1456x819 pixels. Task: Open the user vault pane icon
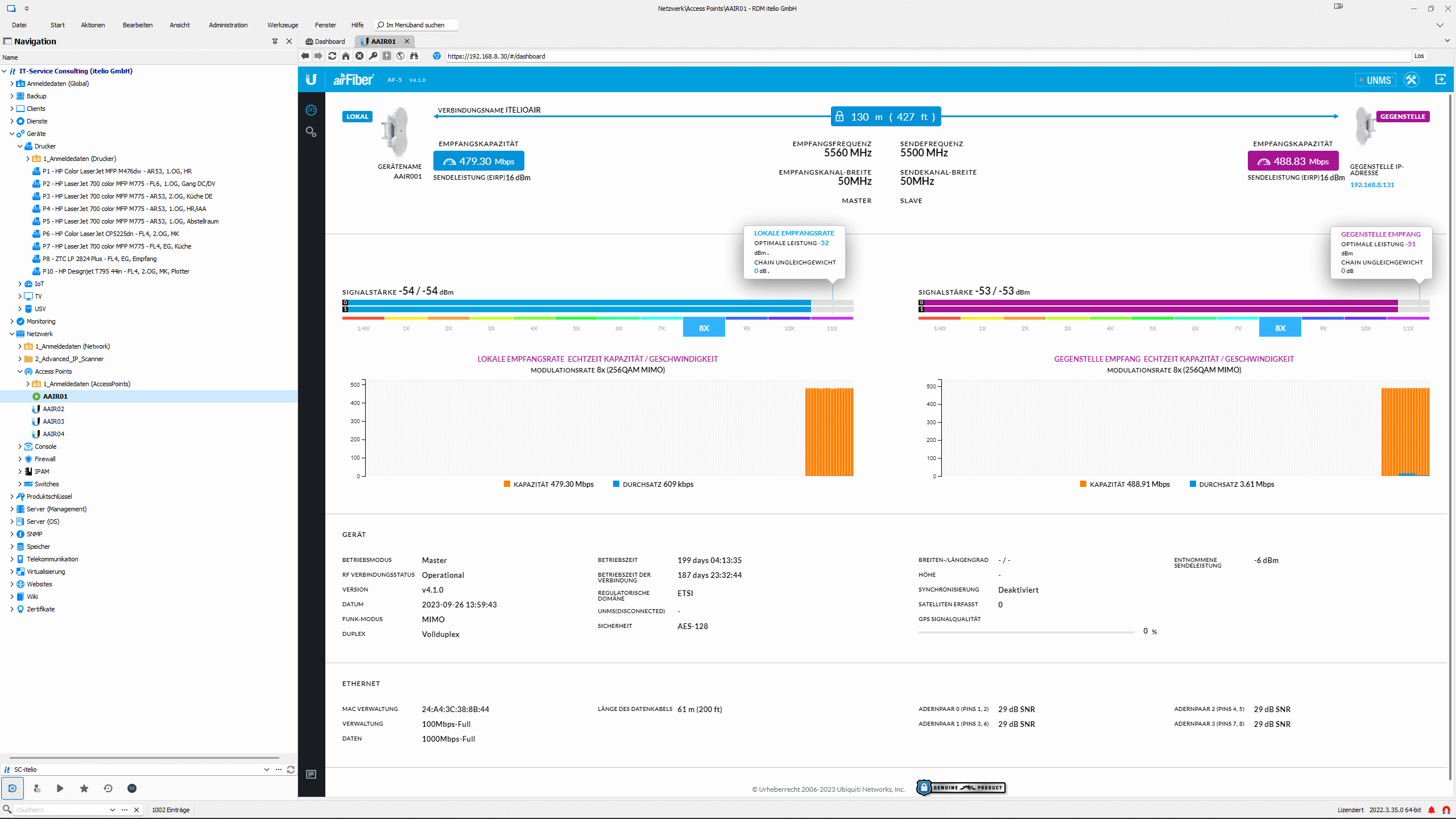36,788
